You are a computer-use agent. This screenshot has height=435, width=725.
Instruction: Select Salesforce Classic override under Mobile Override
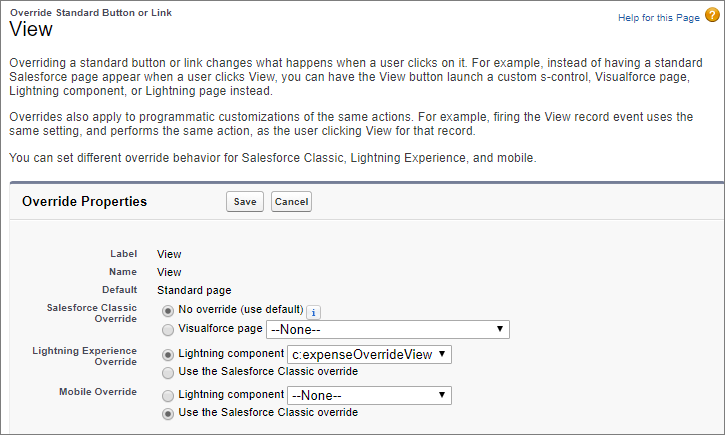(167, 413)
